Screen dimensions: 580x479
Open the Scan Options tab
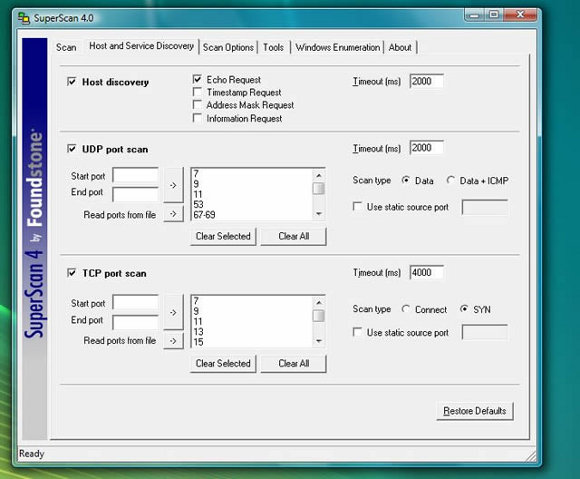pyautogui.click(x=228, y=47)
